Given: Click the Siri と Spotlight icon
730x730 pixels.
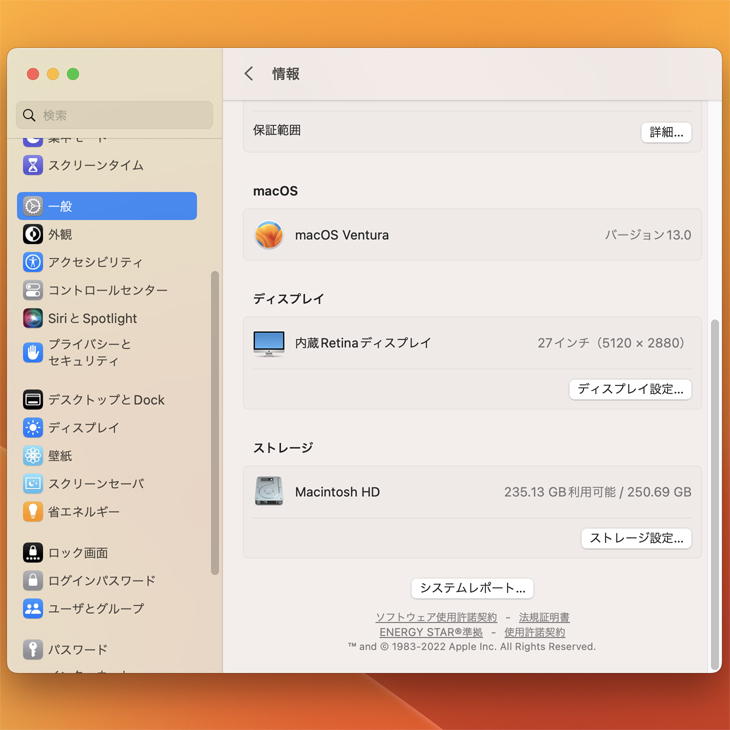Looking at the screenshot, I should coord(33,318).
